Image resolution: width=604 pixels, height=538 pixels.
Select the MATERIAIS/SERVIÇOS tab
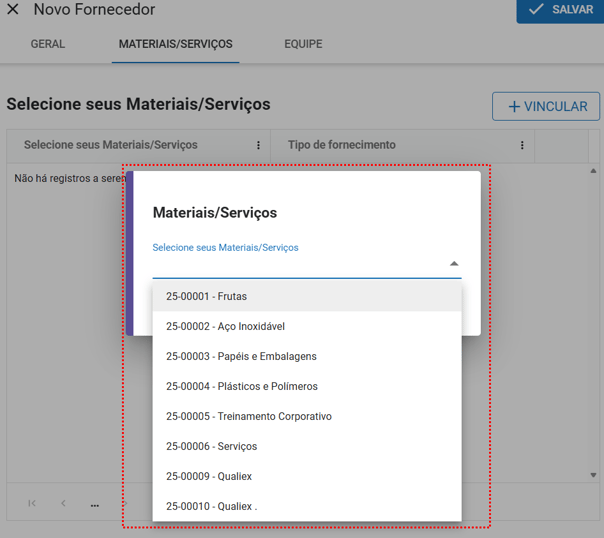[175, 45]
